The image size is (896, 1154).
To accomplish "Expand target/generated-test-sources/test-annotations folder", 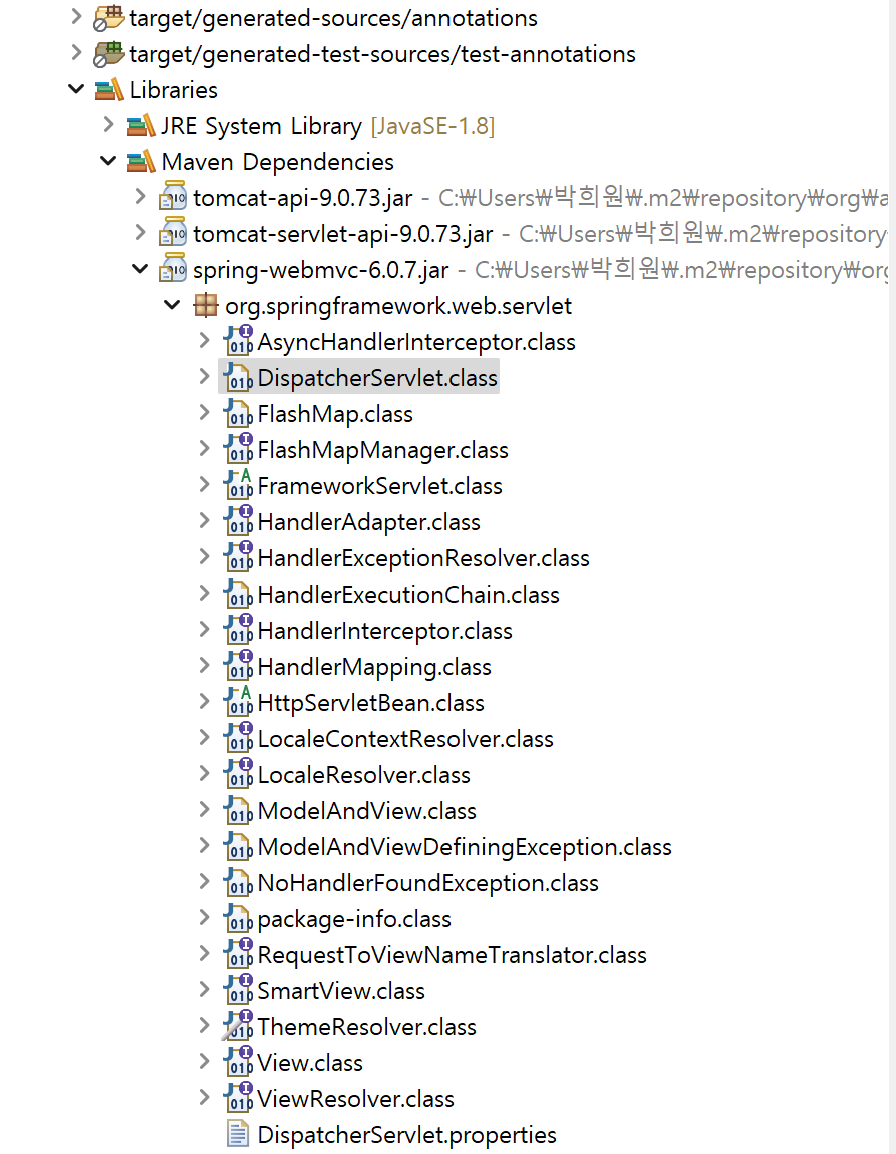I will pos(76,52).
